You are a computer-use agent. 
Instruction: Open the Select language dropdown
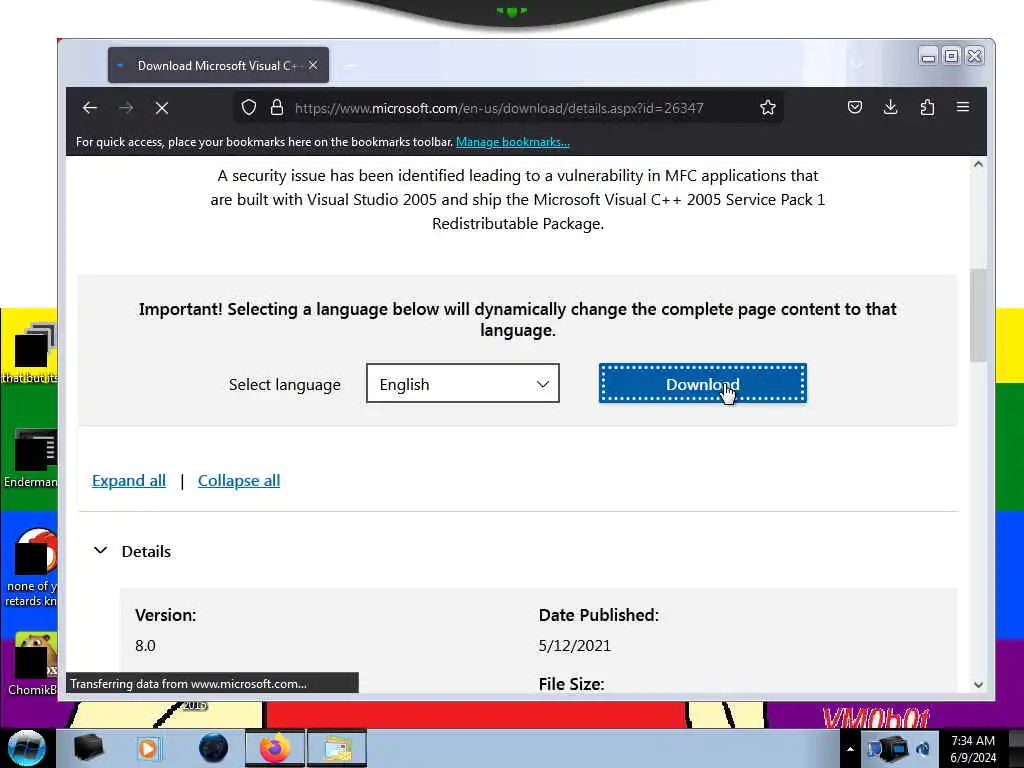click(x=463, y=383)
